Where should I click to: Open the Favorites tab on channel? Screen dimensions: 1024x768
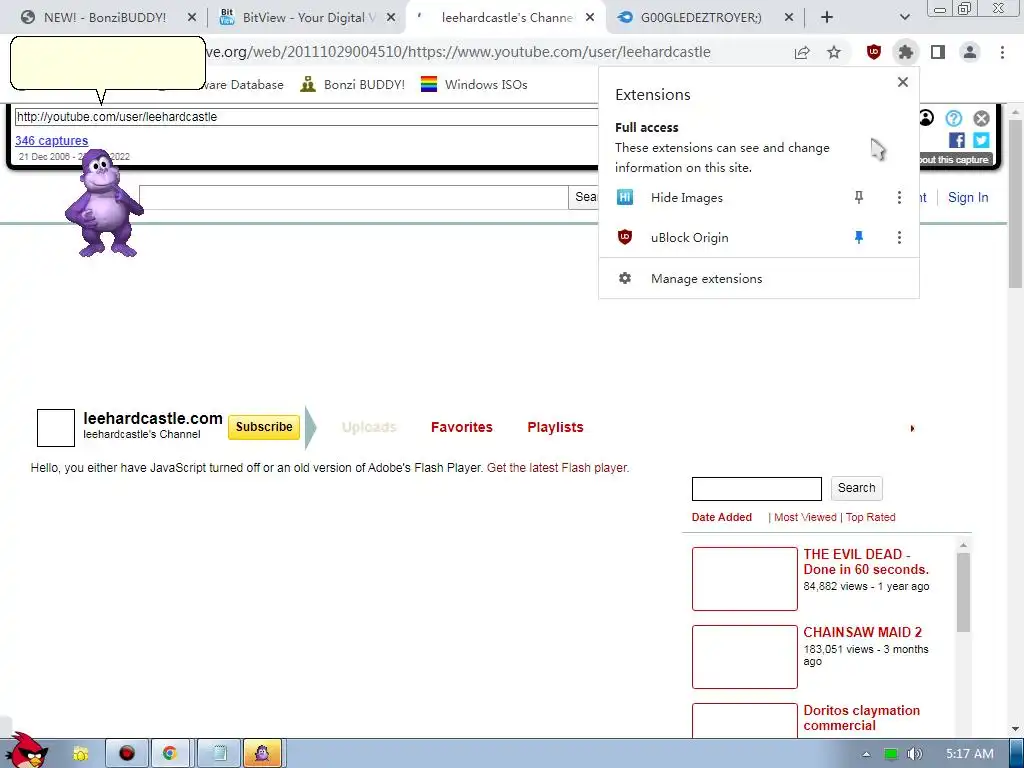(x=462, y=427)
